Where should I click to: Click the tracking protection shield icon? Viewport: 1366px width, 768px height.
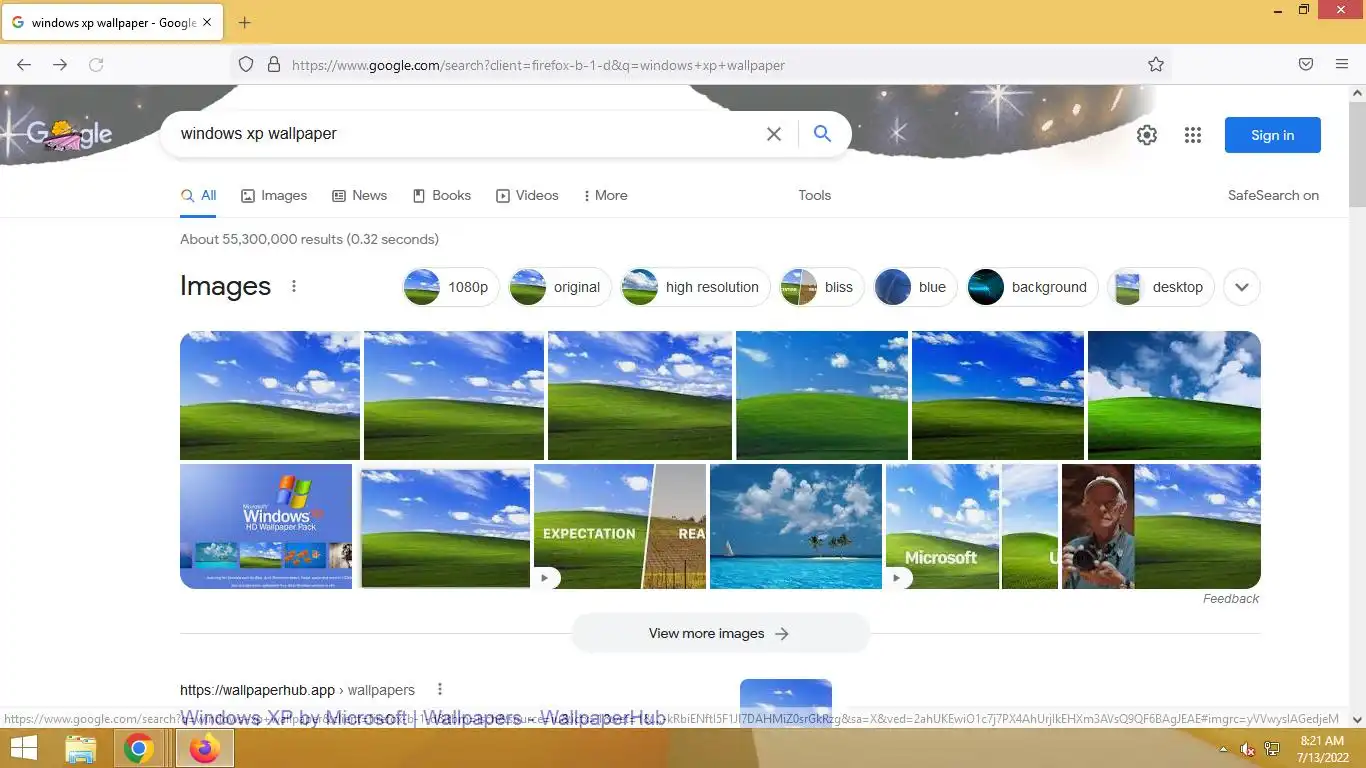point(246,65)
